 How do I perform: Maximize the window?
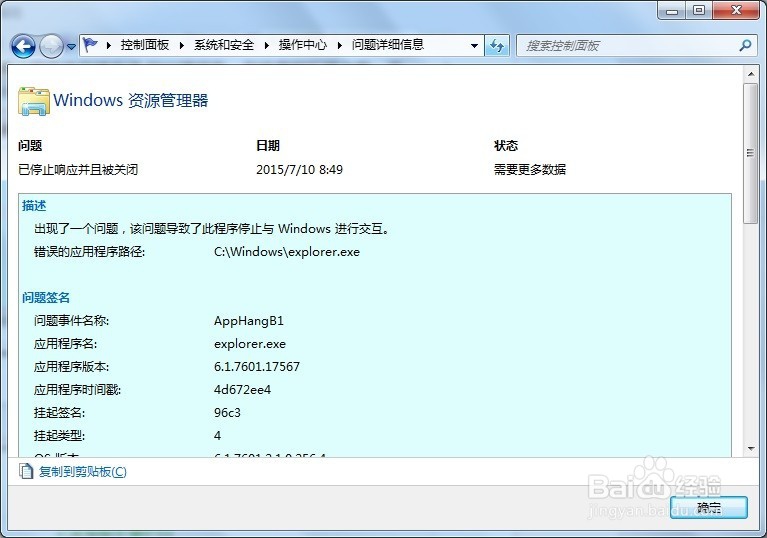tap(699, 11)
